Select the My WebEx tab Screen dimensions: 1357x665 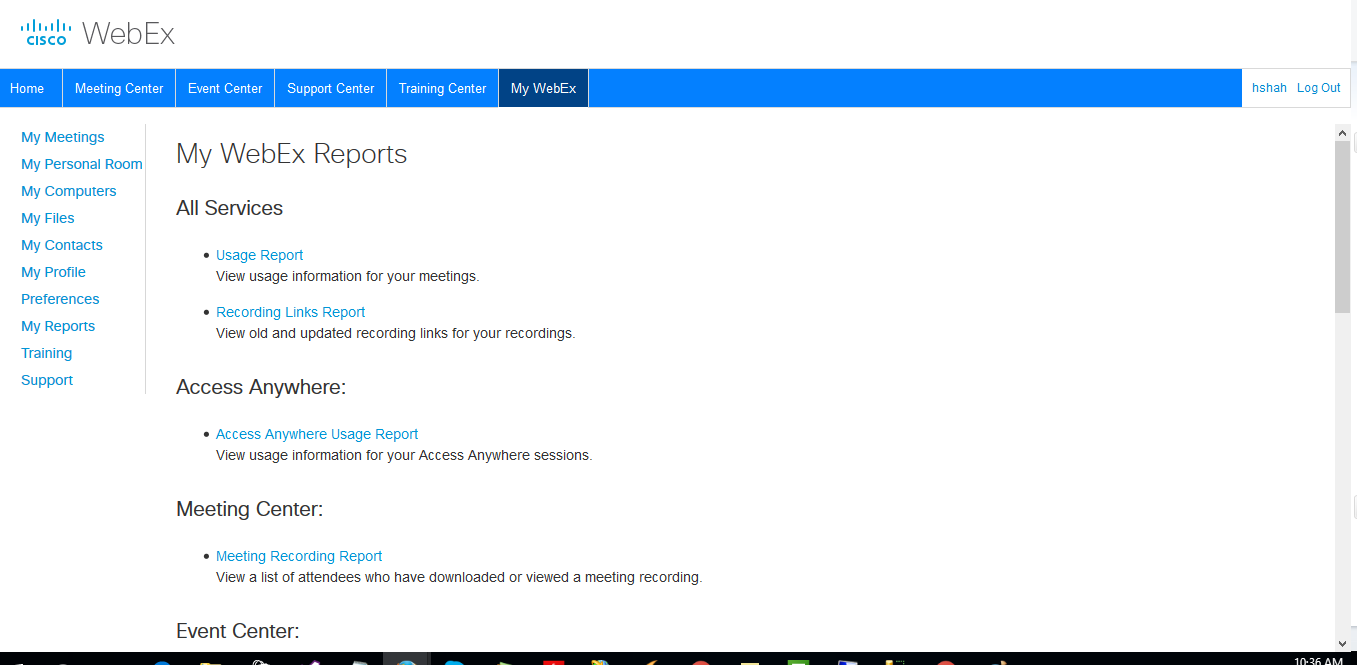point(543,87)
